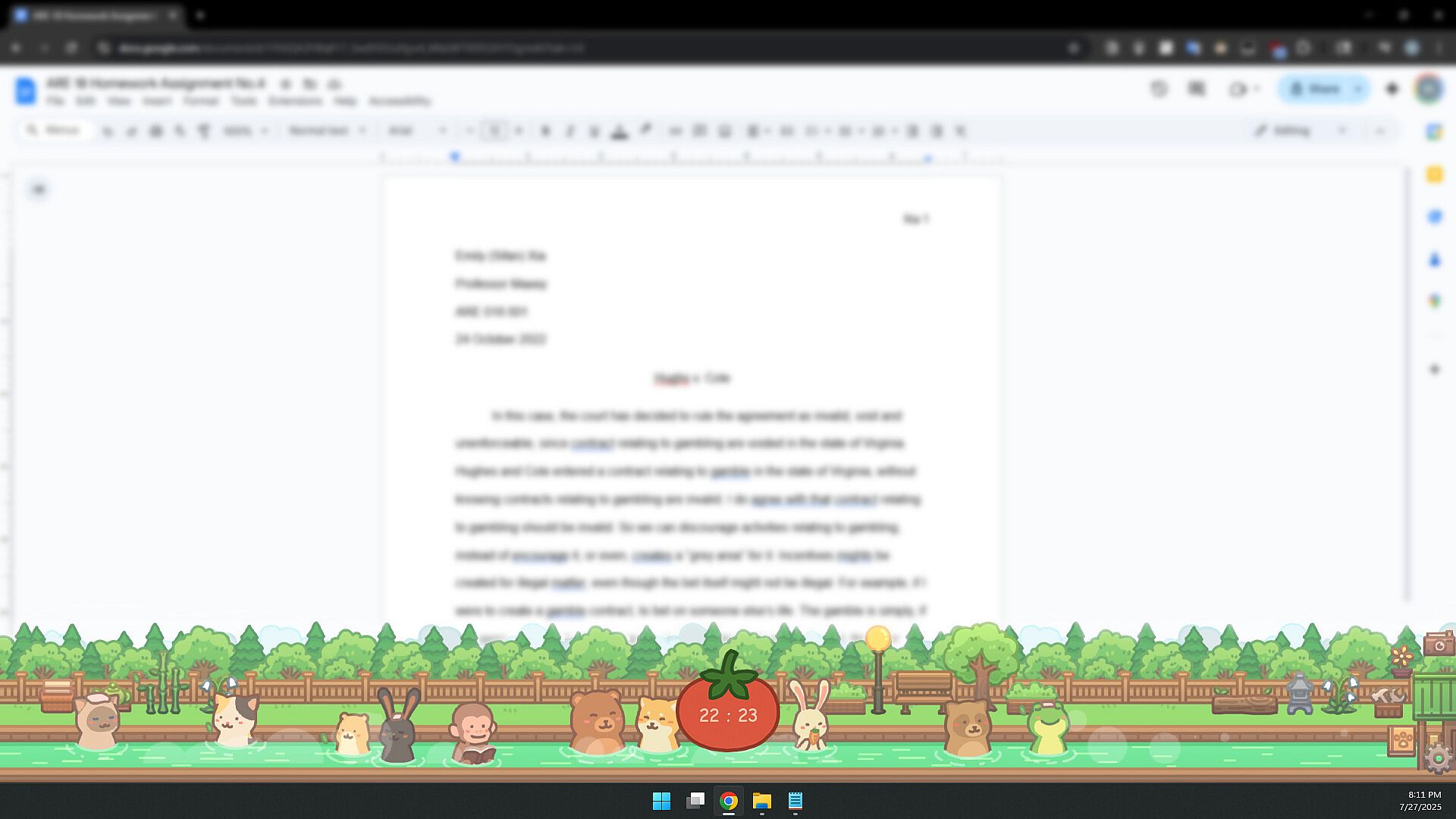1456x819 pixels.
Task: Click the raccoon near the bench
Action: pyautogui.click(x=968, y=728)
